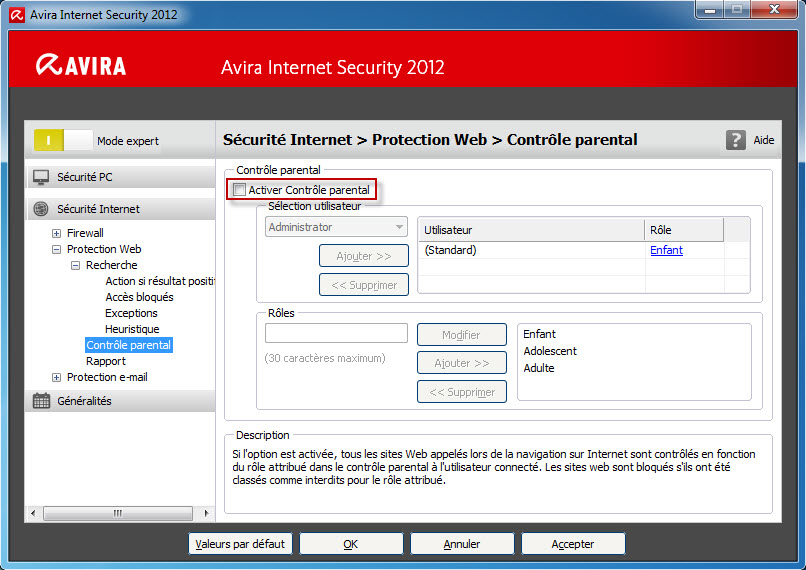Click Ajouter >> in Sélection utilisateur
The width and height of the screenshot is (806, 570).
364,256
